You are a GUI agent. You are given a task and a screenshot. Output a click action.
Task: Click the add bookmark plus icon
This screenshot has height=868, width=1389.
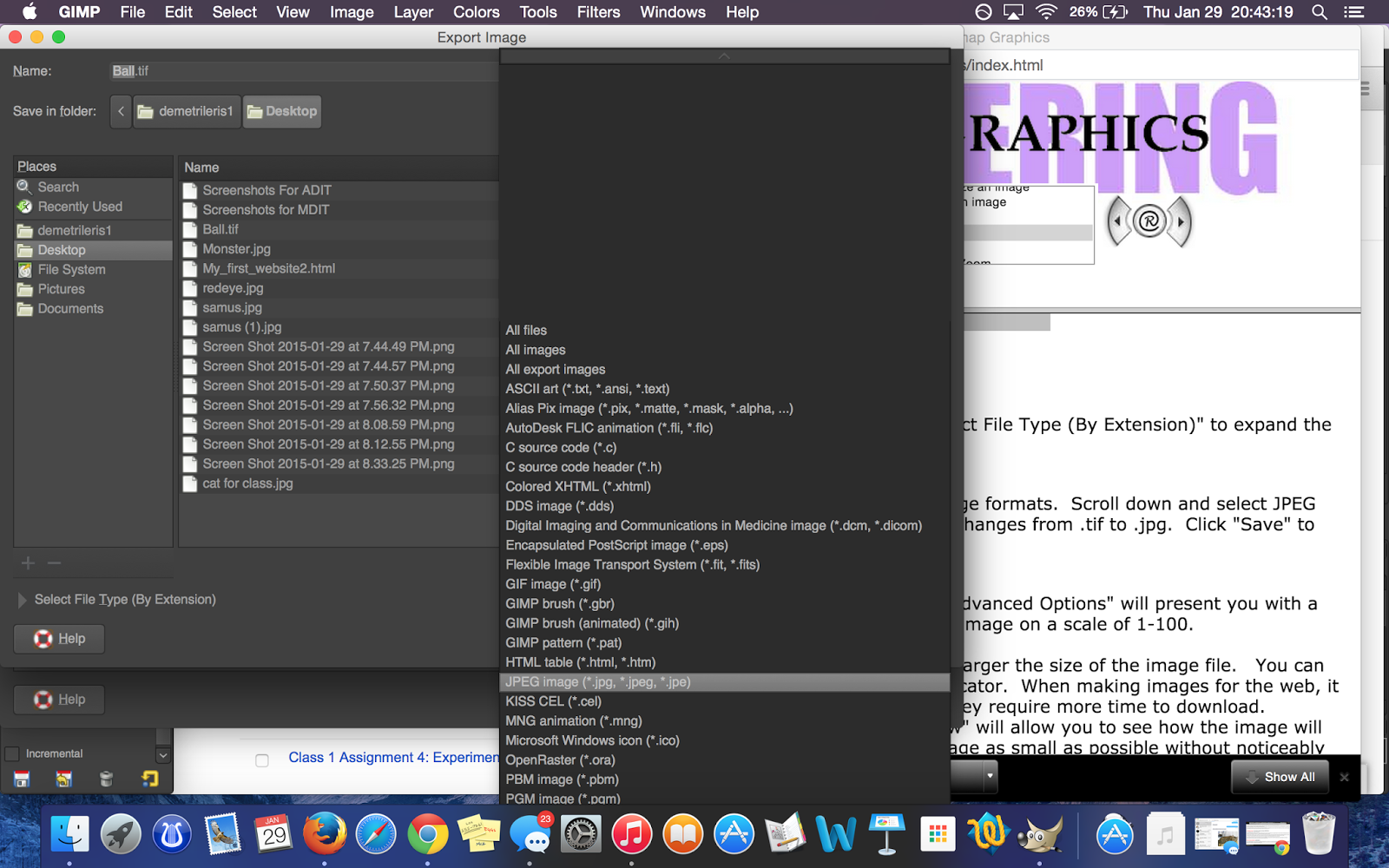pos(28,563)
